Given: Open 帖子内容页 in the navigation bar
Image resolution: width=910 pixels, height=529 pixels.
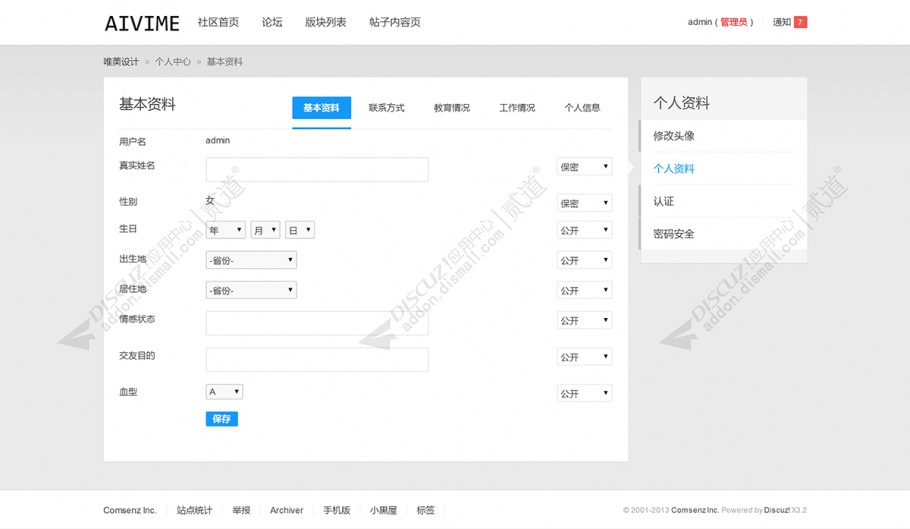Looking at the screenshot, I should coord(395,22).
